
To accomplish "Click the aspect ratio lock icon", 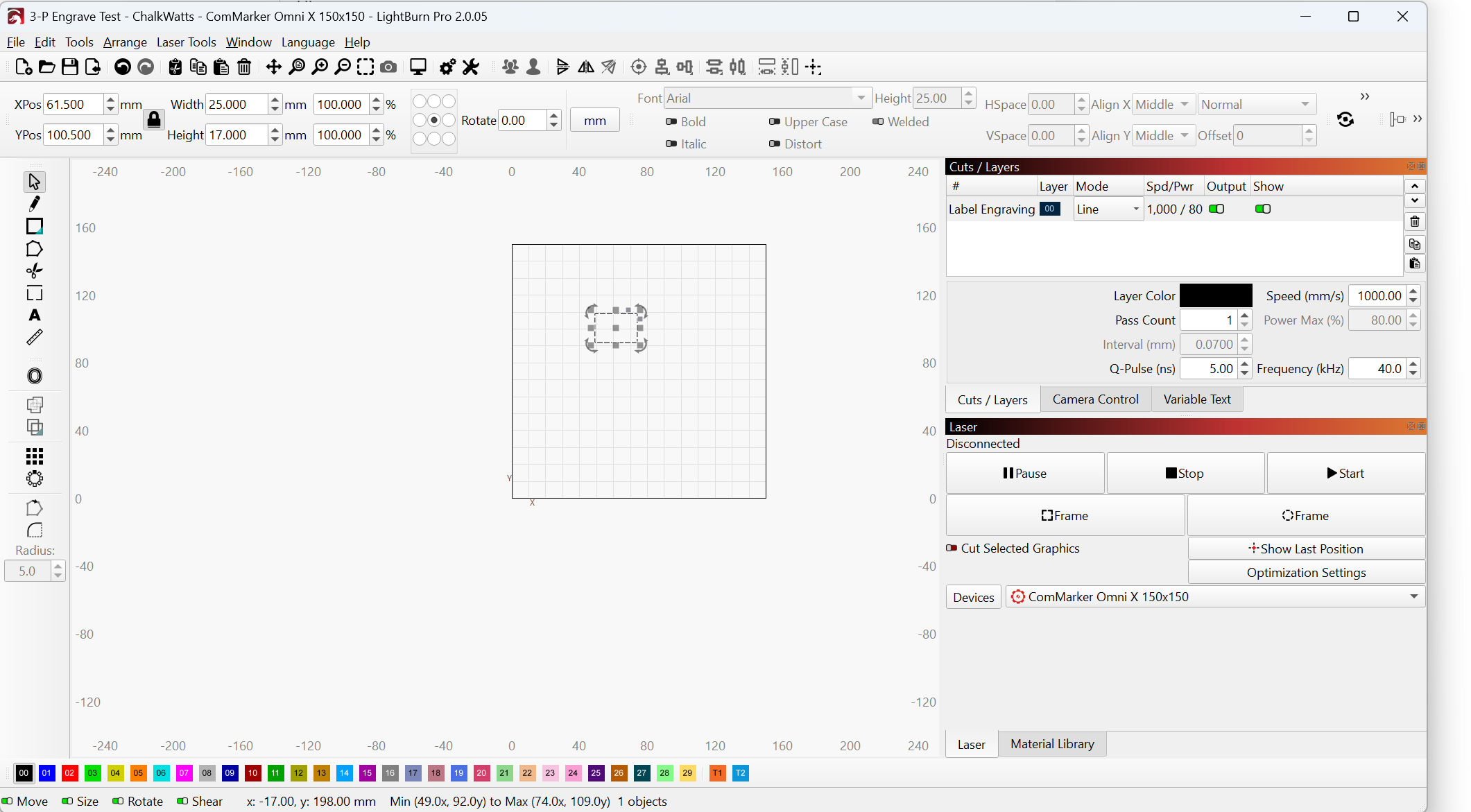I will [x=154, y=120].
